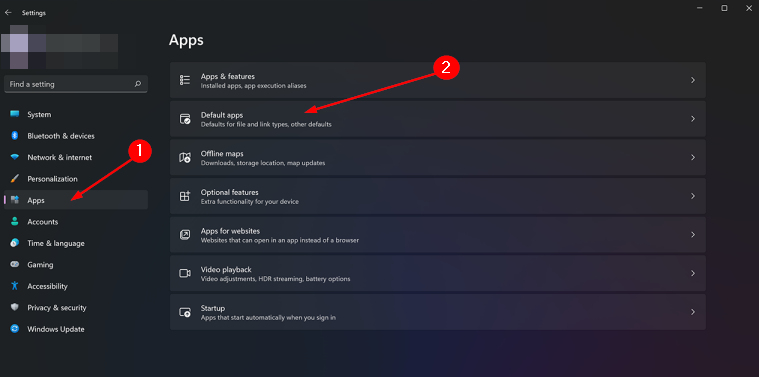The width and height of the screenshot is (759, 377).
Task: Expand Apps & features chevron
Action: tap(693, 80)
